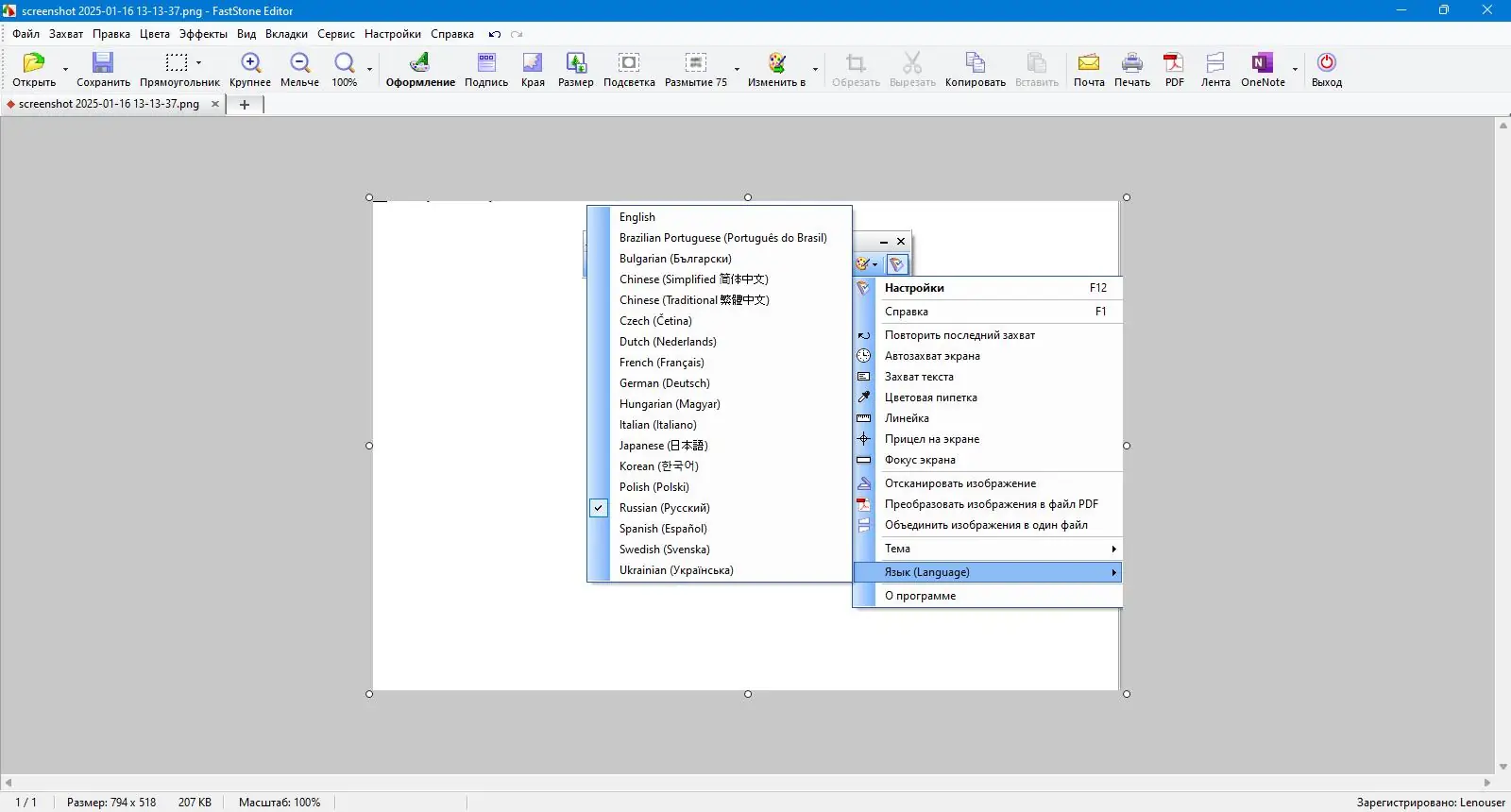
Task: Expand the Язык (Language) submenu entry
Action: pos(988,572)
